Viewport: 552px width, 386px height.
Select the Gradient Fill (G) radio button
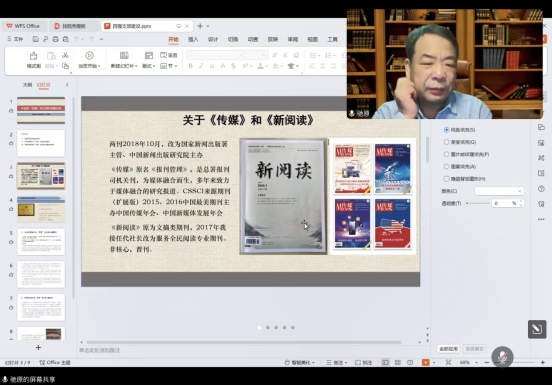point(446,142)
